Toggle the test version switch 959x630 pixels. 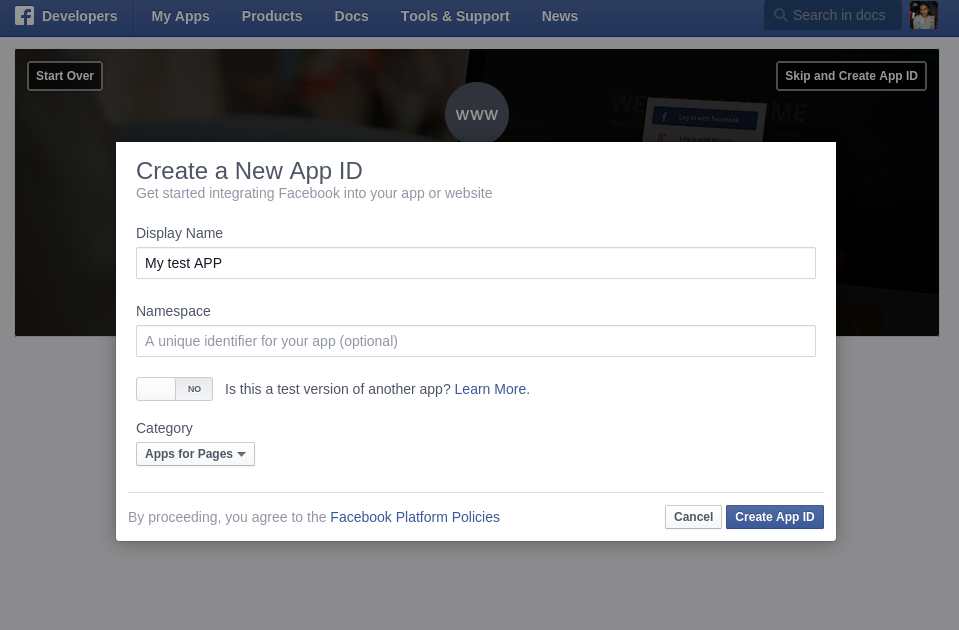pos(174,389)
